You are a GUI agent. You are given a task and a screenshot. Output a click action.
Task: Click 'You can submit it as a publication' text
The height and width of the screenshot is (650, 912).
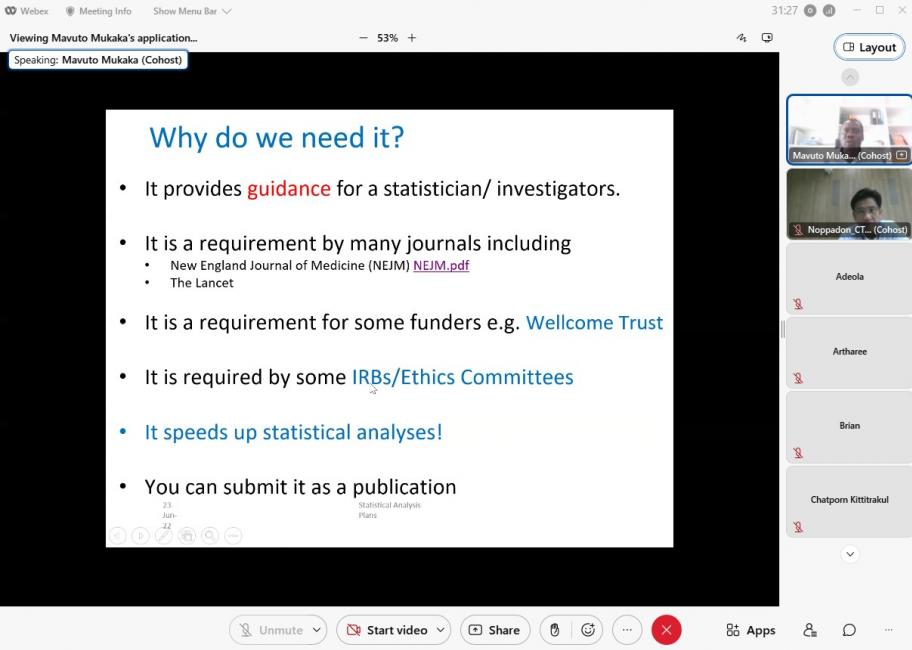pos(300,487)
